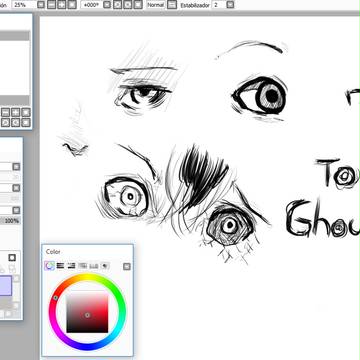360x360 pixels.
Task: Adjust the 100% opacity slider
Action: [10, 221]
